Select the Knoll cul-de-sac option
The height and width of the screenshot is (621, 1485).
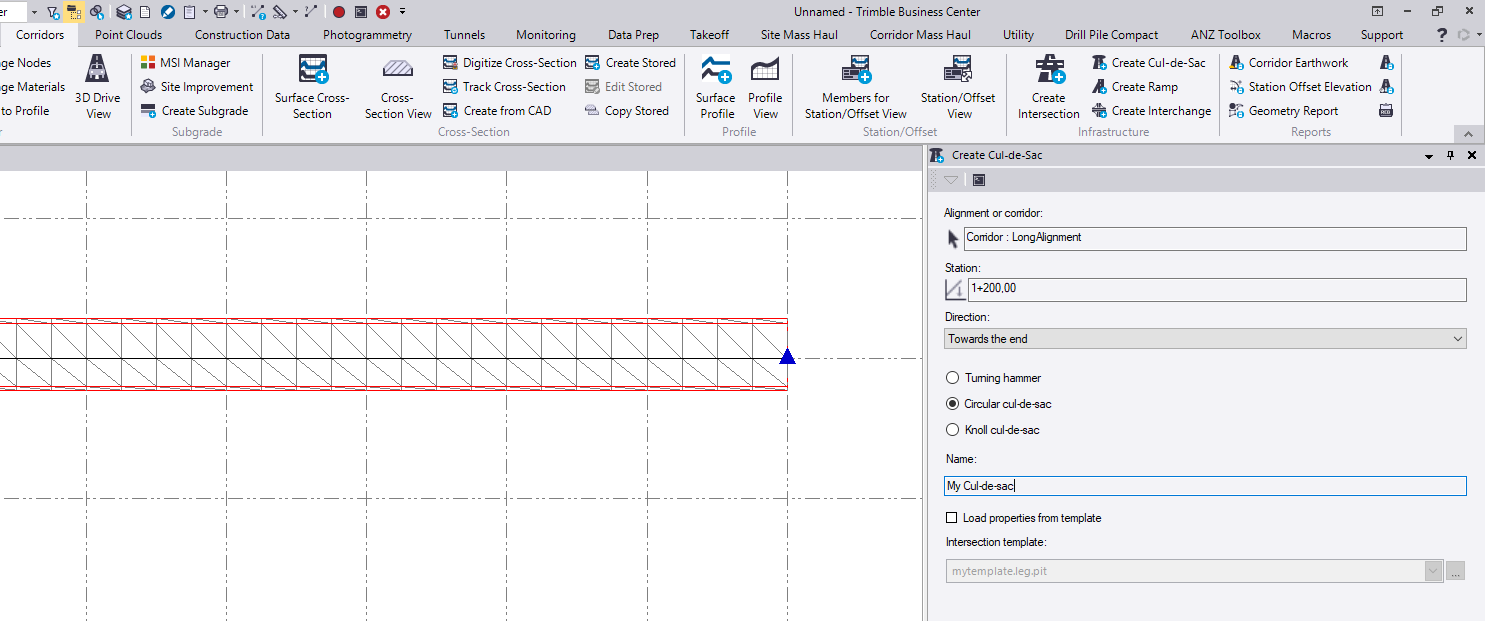pyautogui.click(x=952, y=430)
